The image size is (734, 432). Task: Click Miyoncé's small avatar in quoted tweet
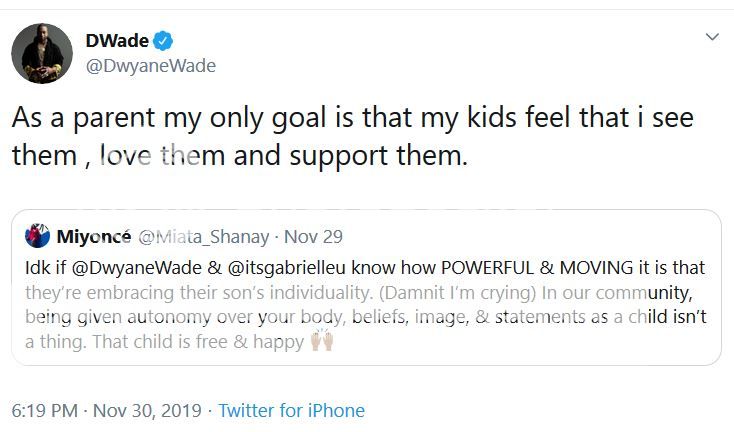[39, 238]
